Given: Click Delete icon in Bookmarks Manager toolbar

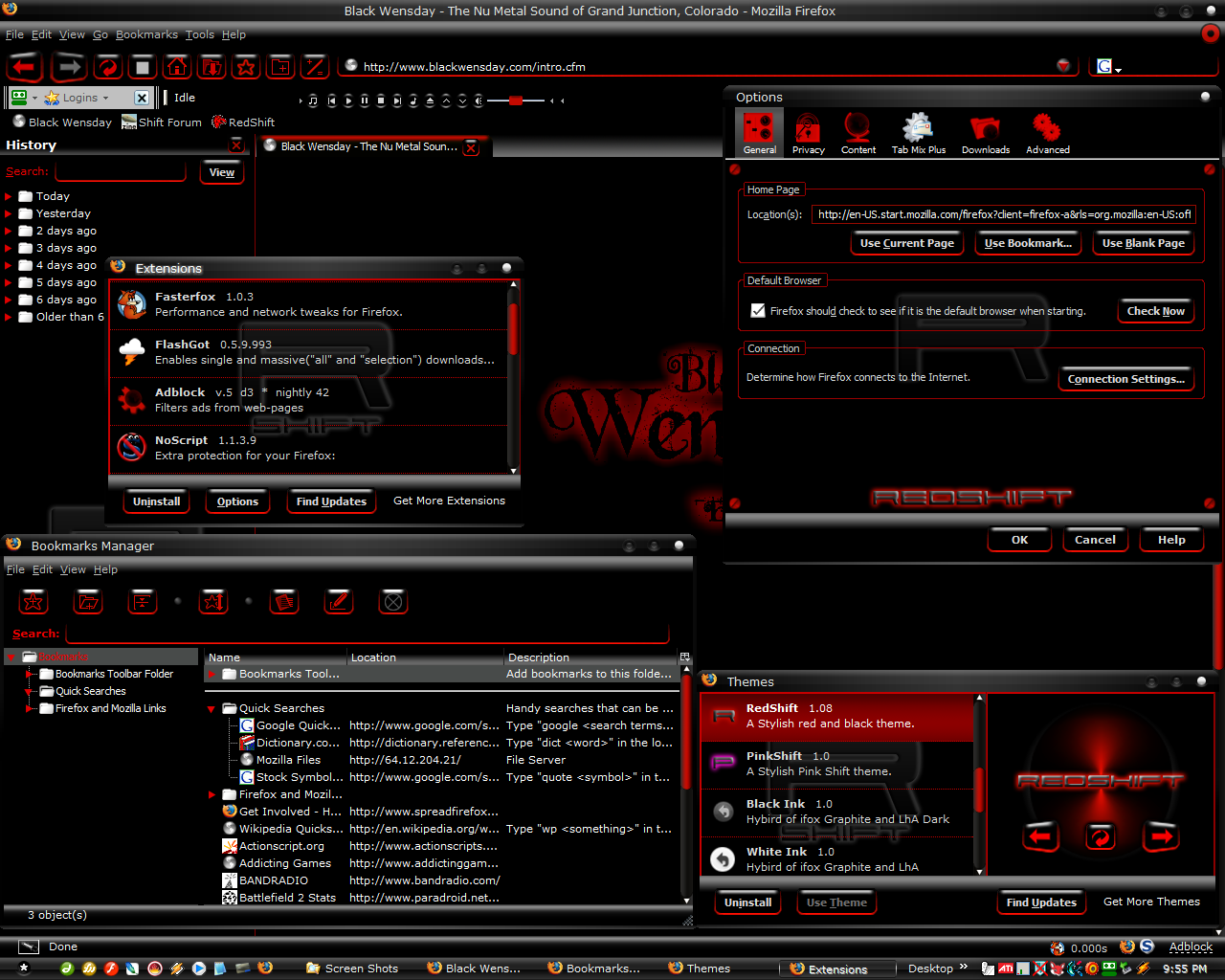Looking at the screenshot, I should [x=392, y=602].
